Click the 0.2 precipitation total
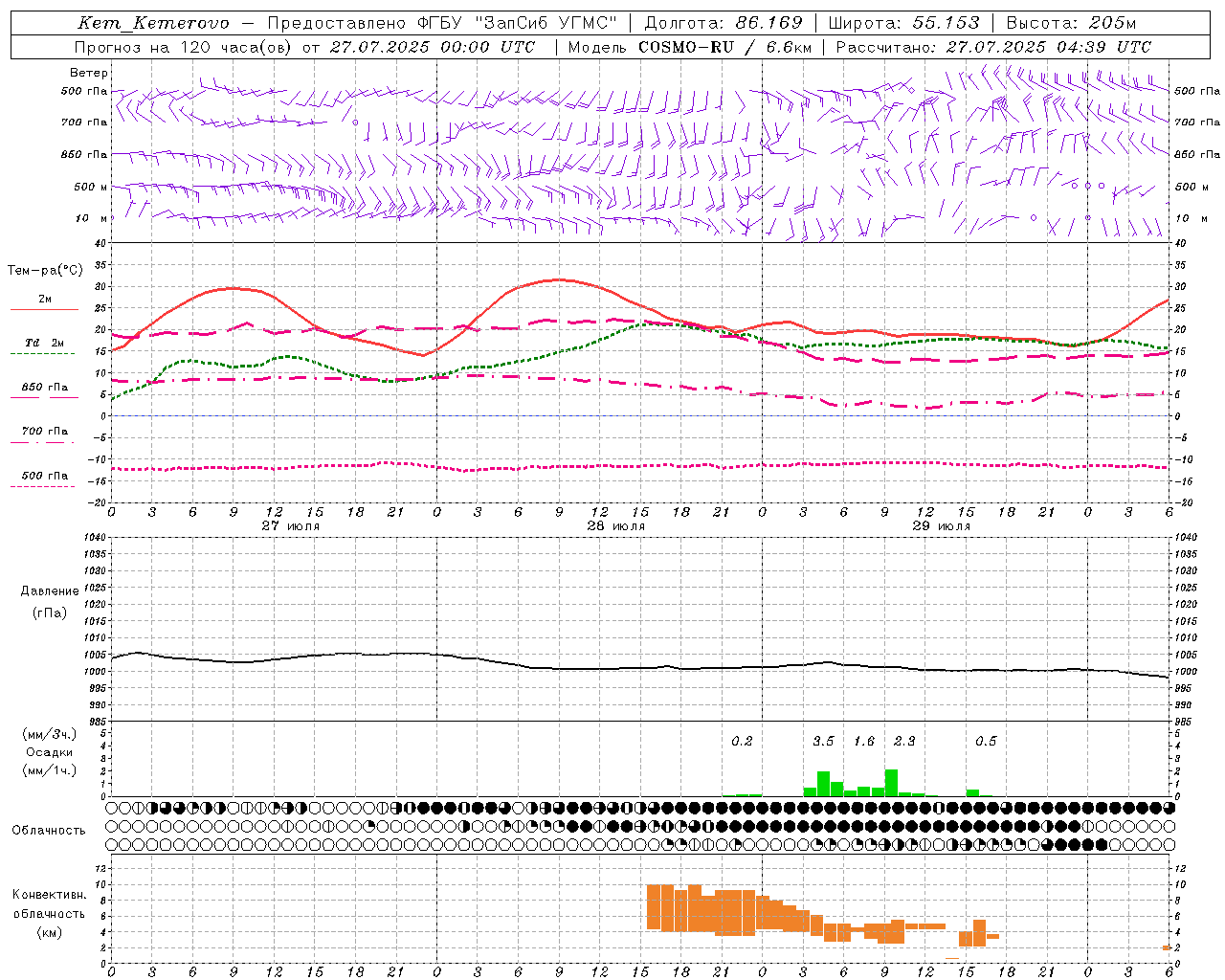Image resolution: width=1225 pixels, height=980 pixels. point(743,741)
